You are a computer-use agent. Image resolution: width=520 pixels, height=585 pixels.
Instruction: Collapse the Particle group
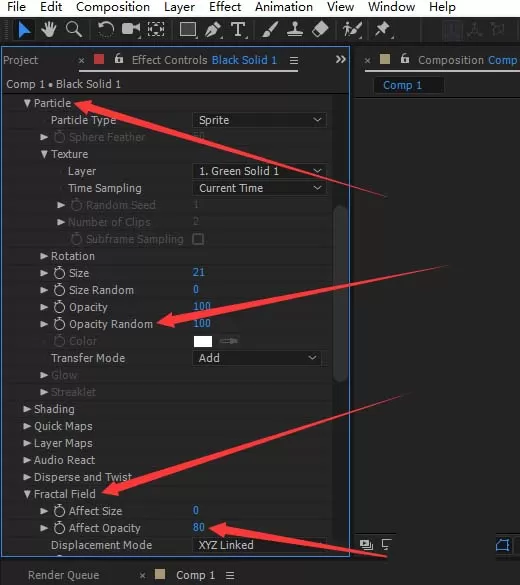coord(27,103)
